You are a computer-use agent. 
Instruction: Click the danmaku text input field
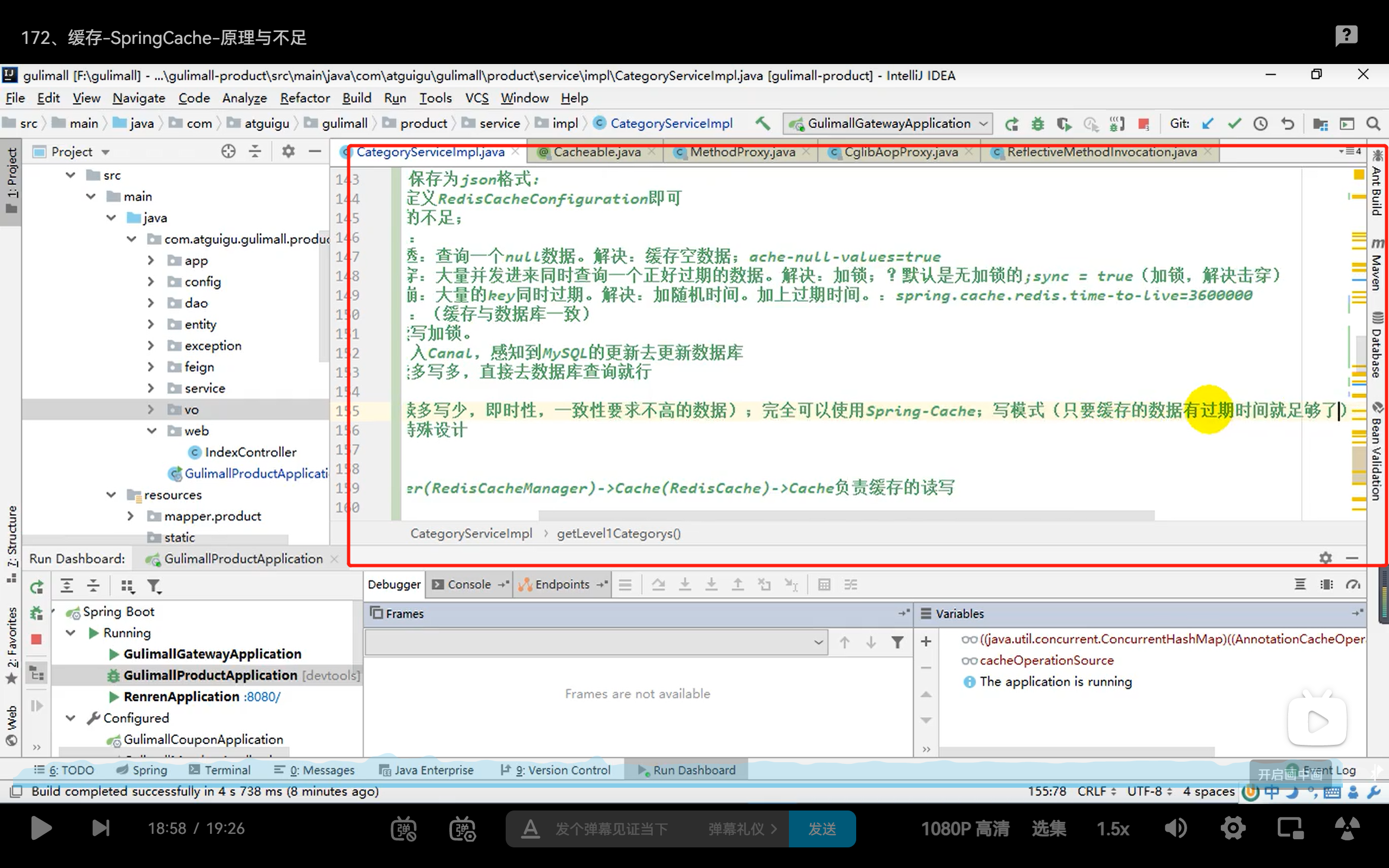point(612,828)
